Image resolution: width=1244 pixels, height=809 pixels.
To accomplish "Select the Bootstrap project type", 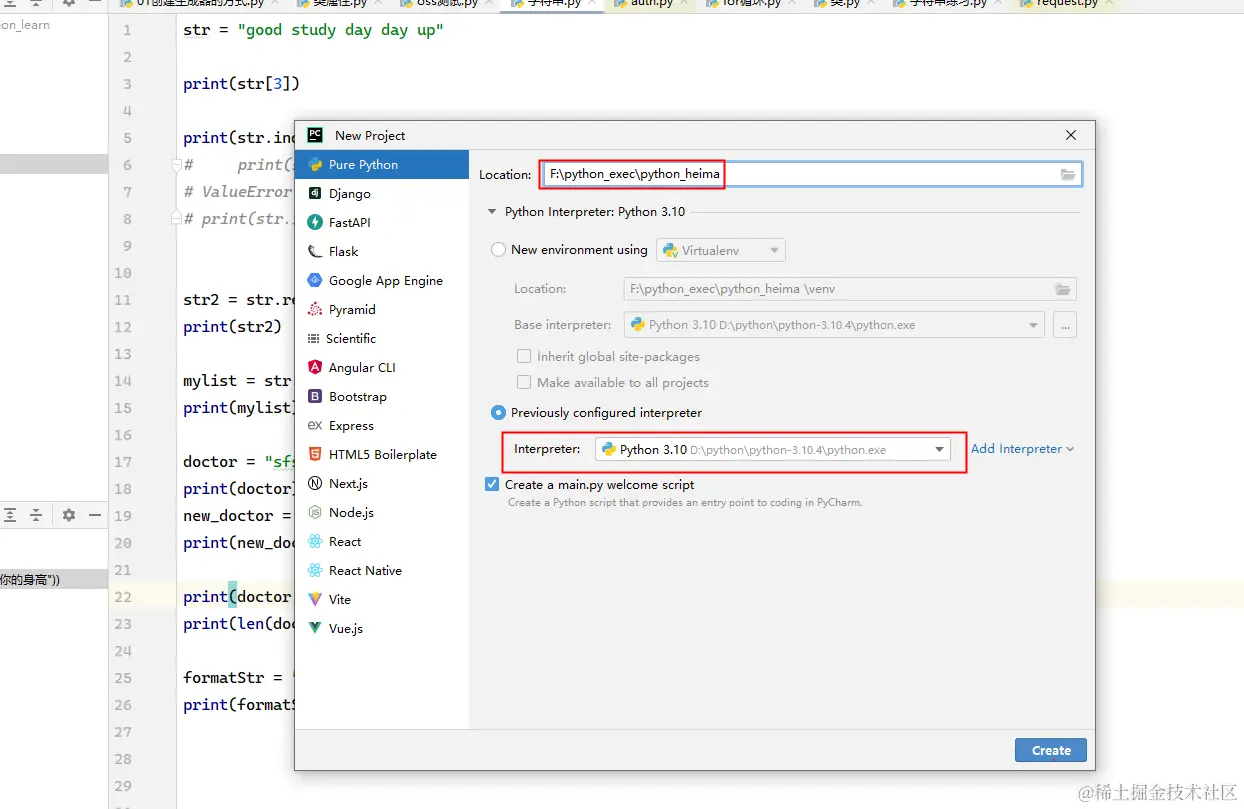I will (382, 397).
